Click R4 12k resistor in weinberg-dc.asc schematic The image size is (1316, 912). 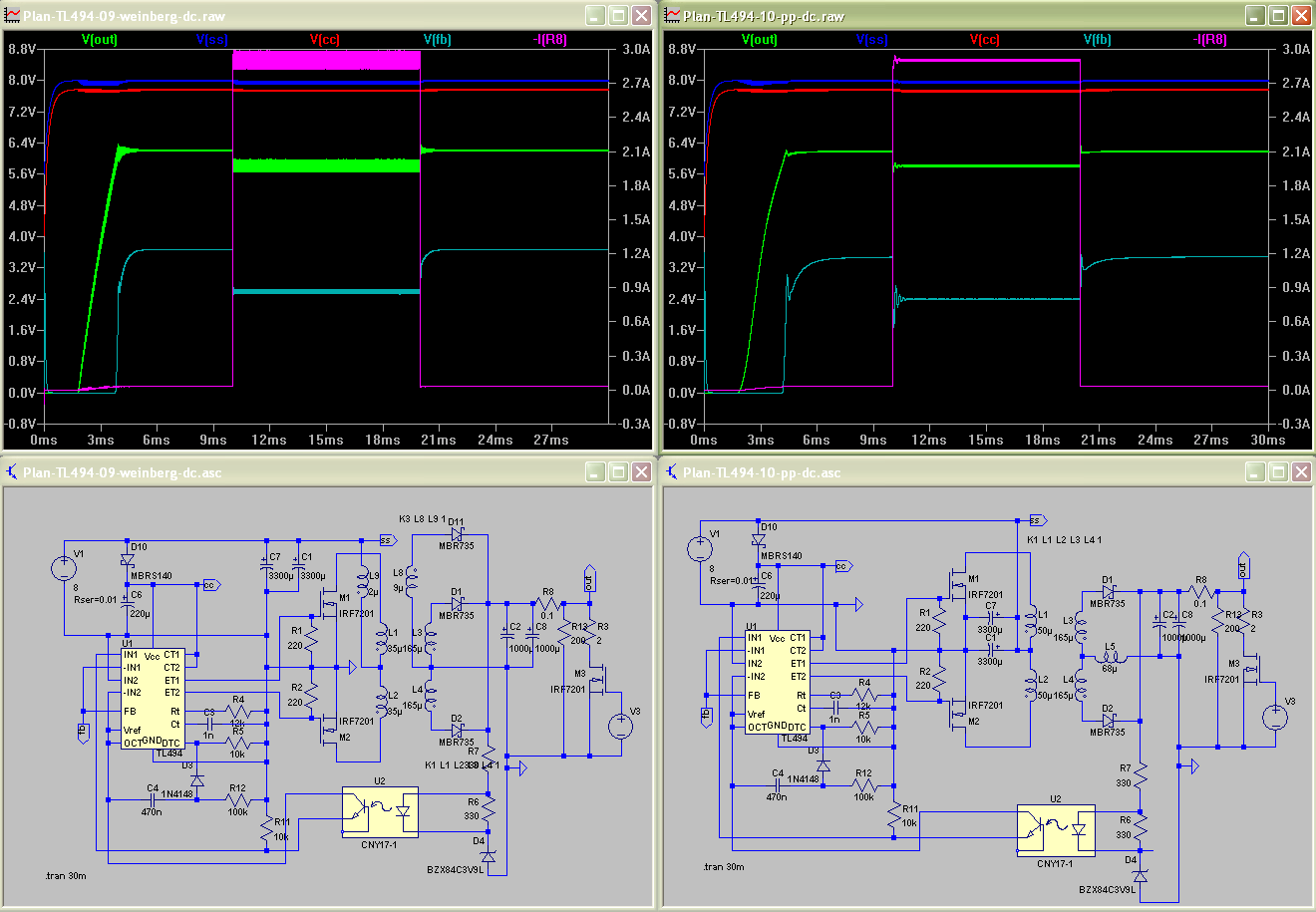[x=237, y=711]
